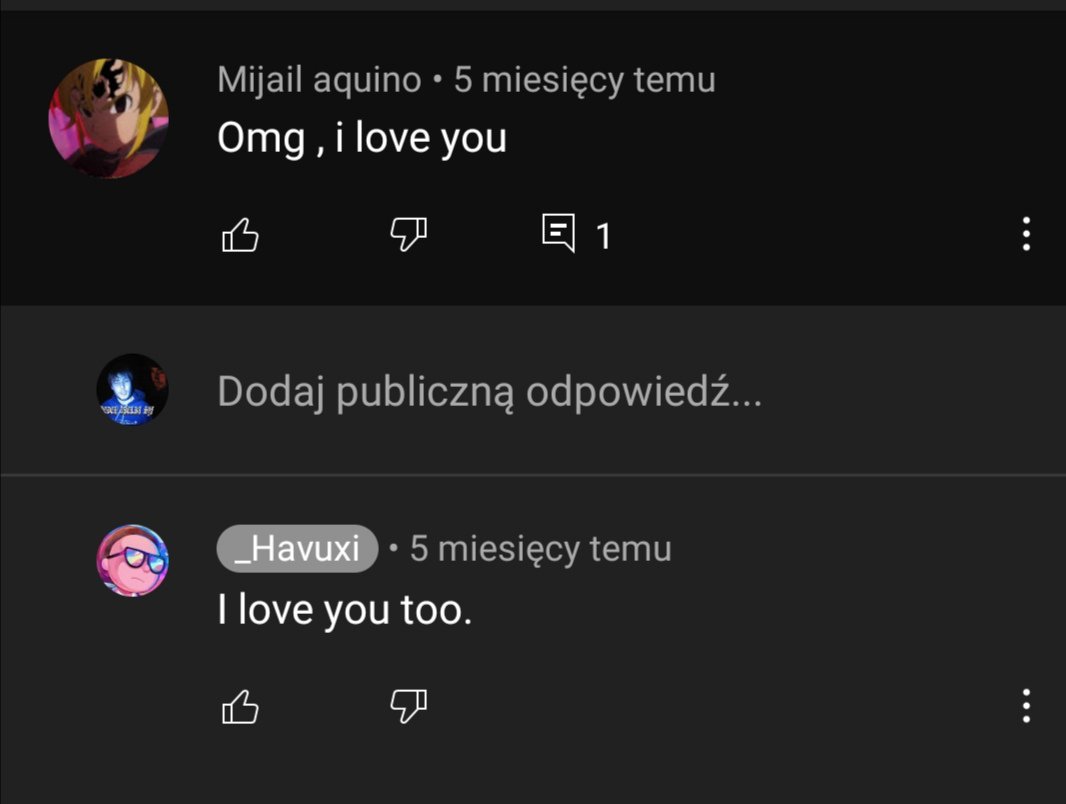Select the "I love you too." reply text
The width and height of the screenshot is (1066, 804).
click(x=345, y=610)
